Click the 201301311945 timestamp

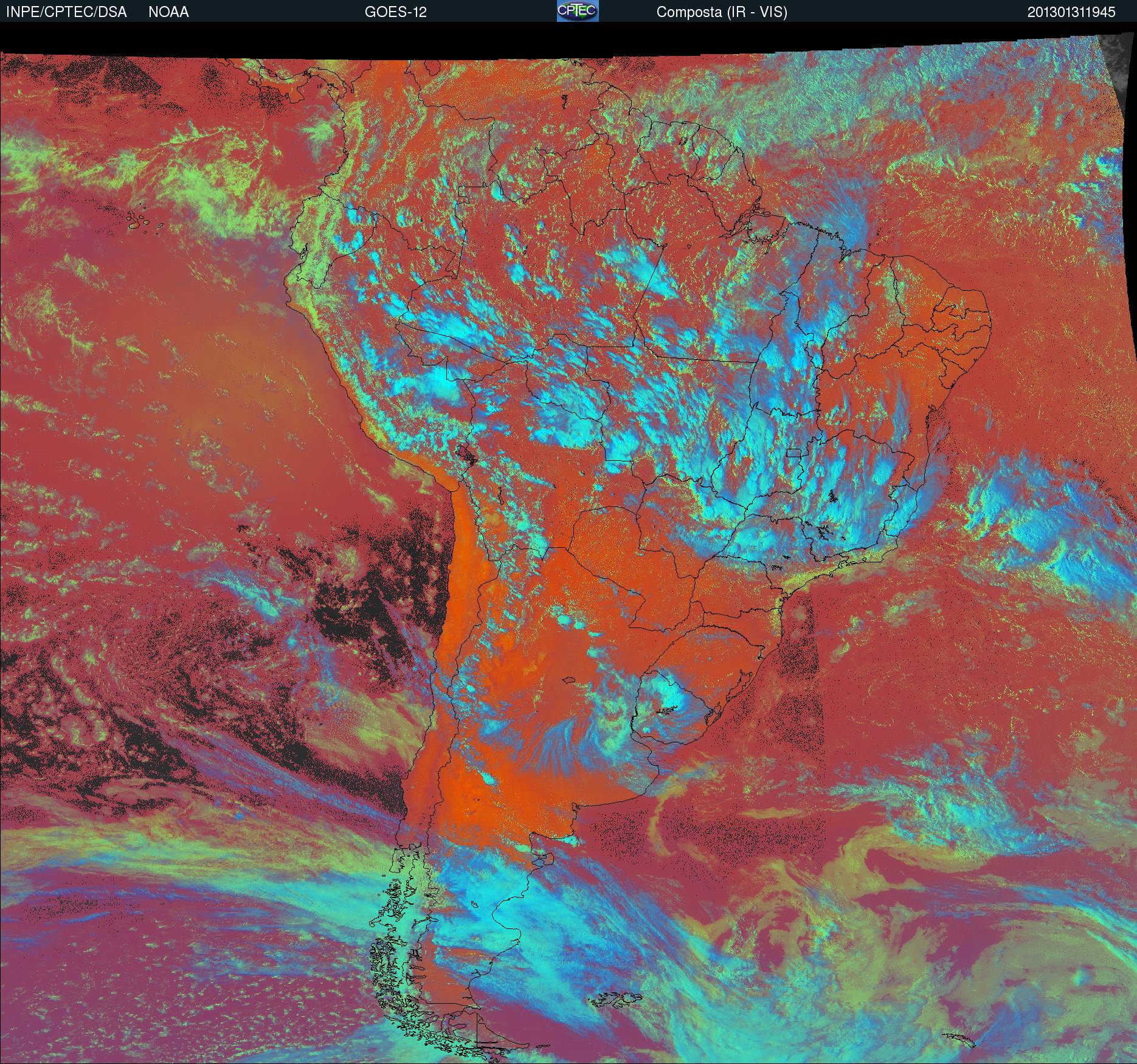click(x=1071, y=12)
